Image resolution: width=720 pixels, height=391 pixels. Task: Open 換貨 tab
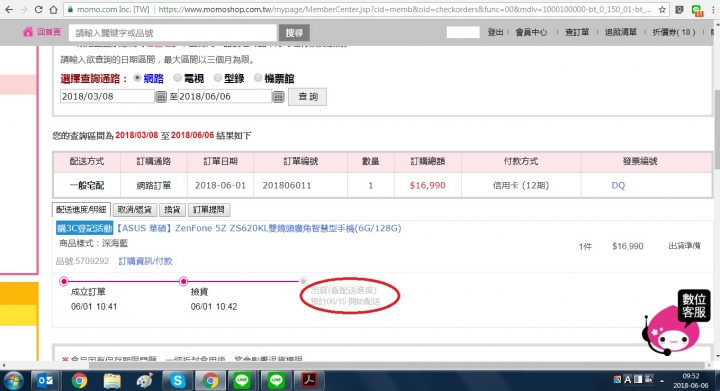point(172,210)
